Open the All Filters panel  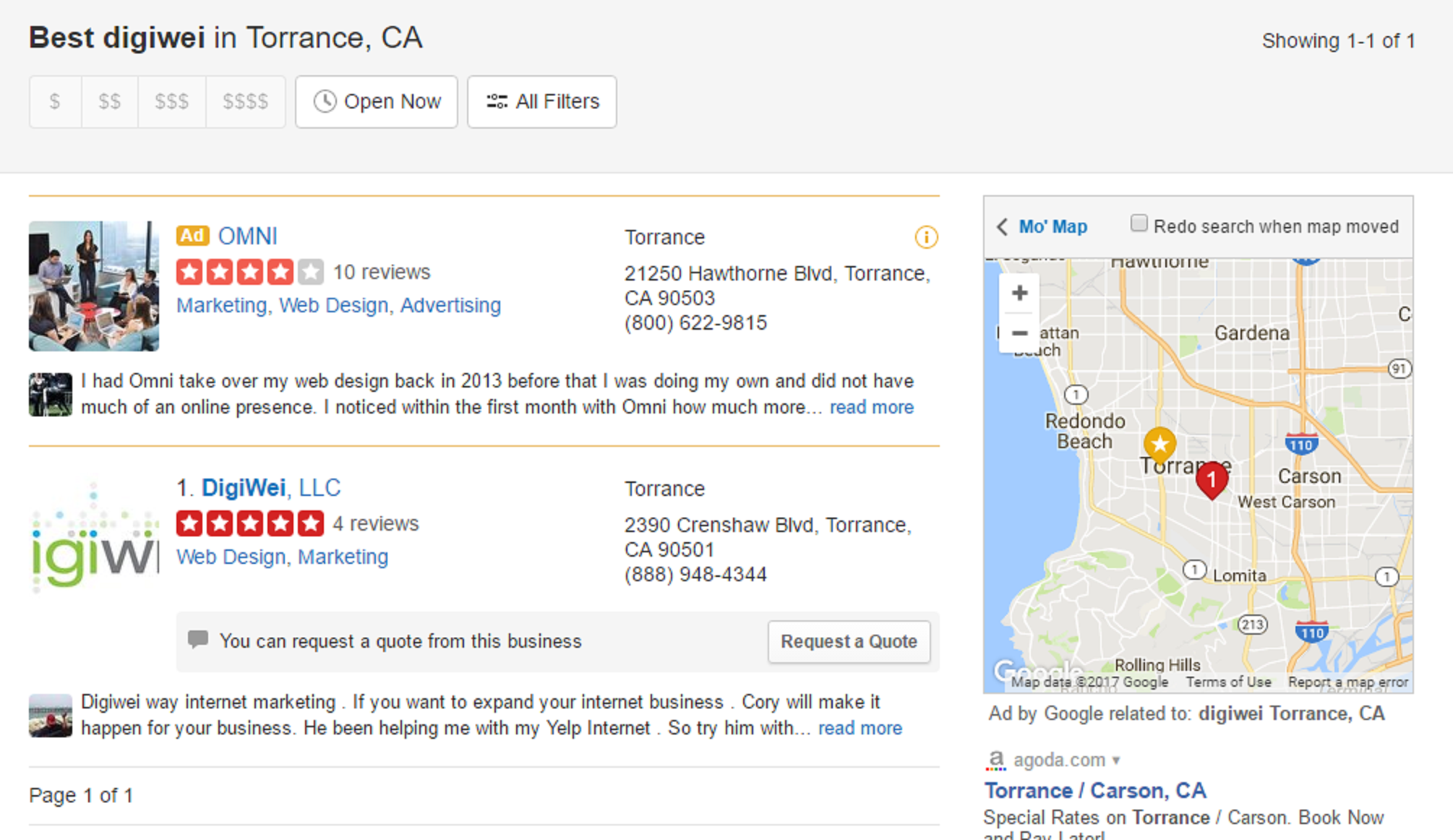(x=542, y=102)
